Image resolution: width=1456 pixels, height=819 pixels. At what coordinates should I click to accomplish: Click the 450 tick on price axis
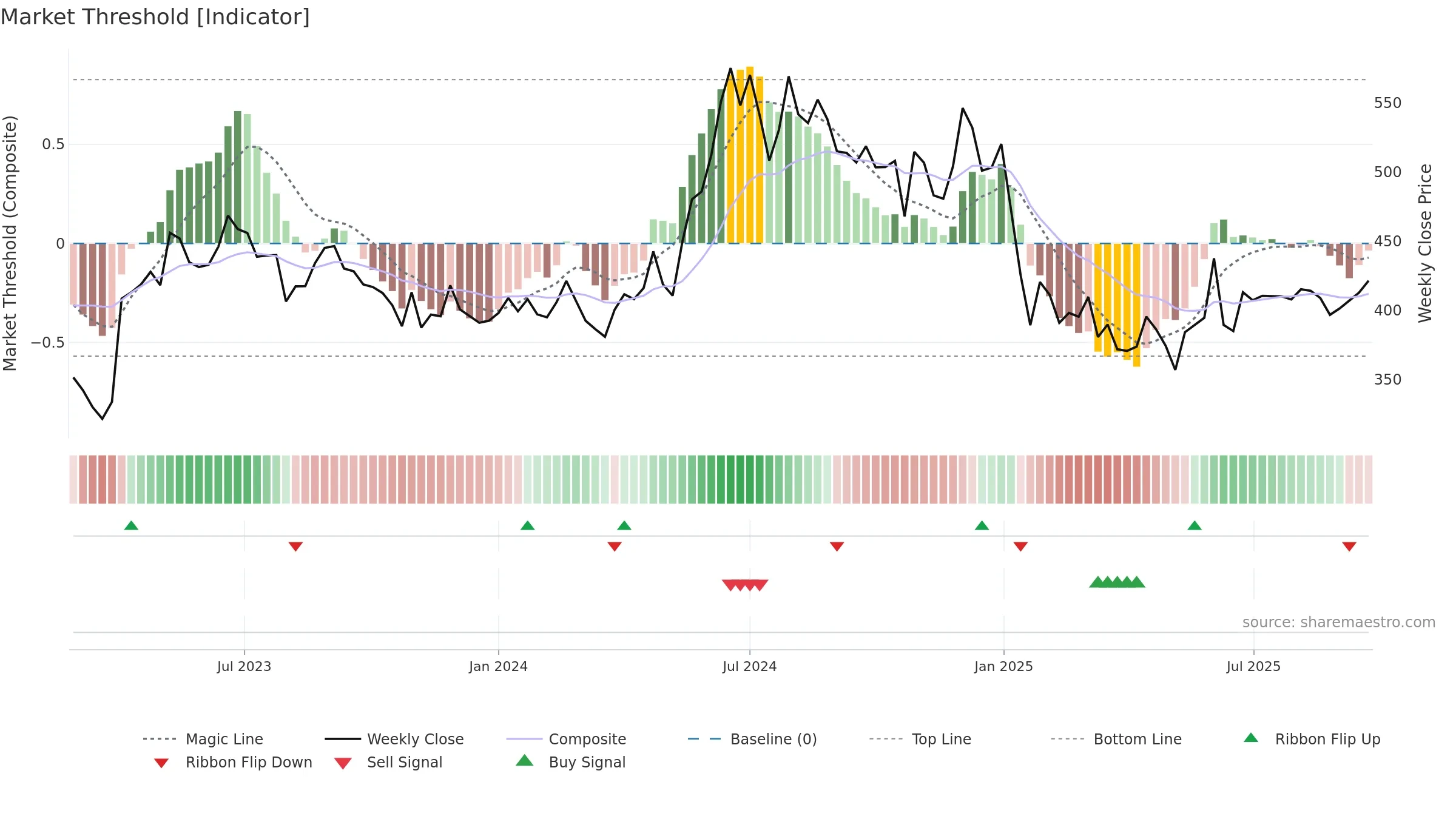[1387, 241]
